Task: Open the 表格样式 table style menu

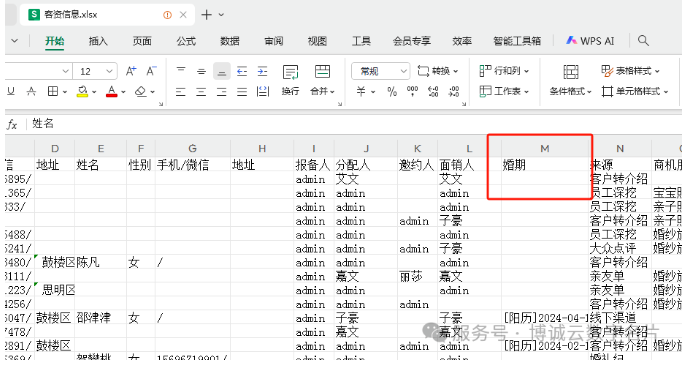Action: (x=631, y=71)
